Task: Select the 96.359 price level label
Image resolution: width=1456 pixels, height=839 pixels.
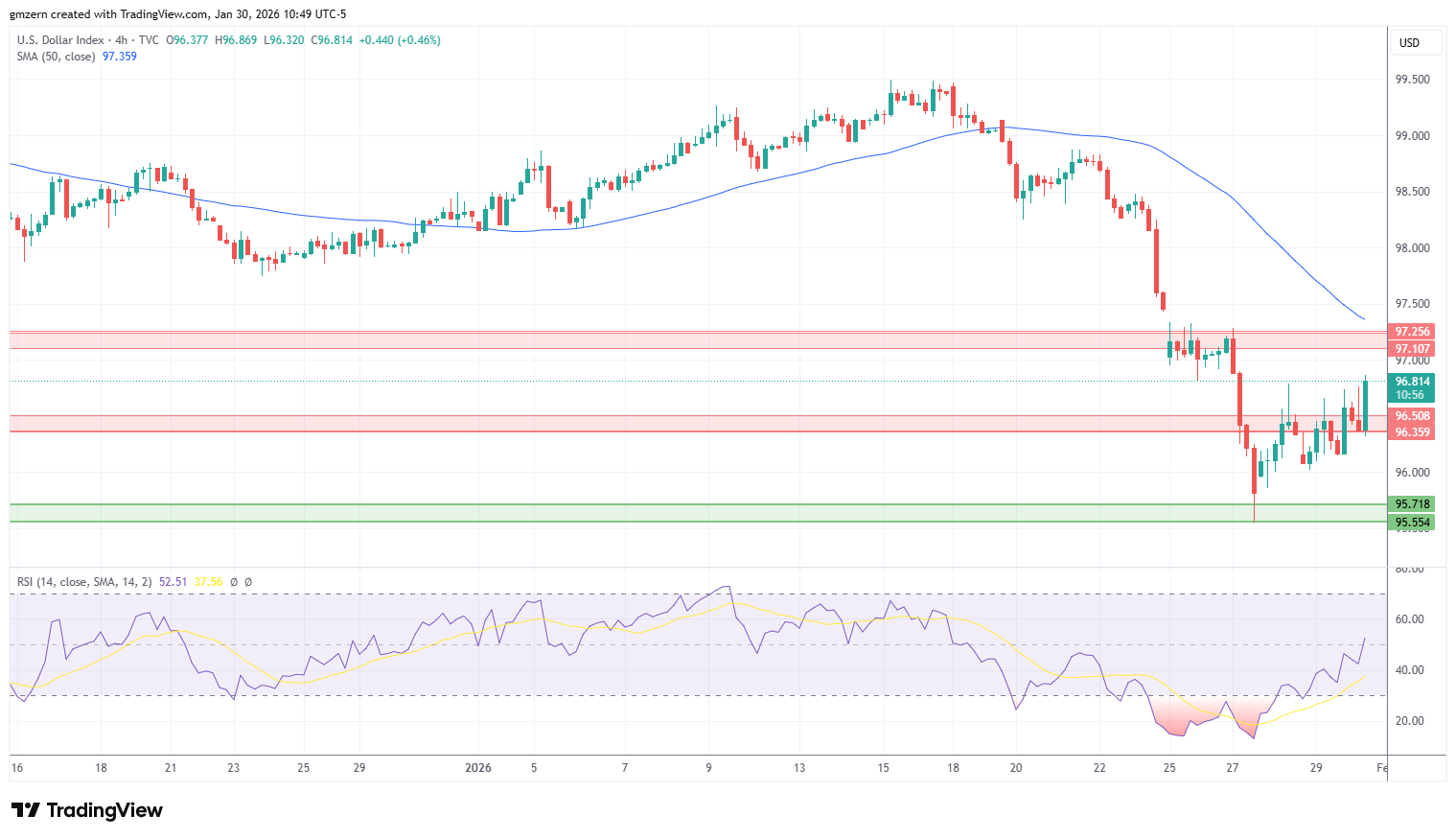Action: [1412, 432]
